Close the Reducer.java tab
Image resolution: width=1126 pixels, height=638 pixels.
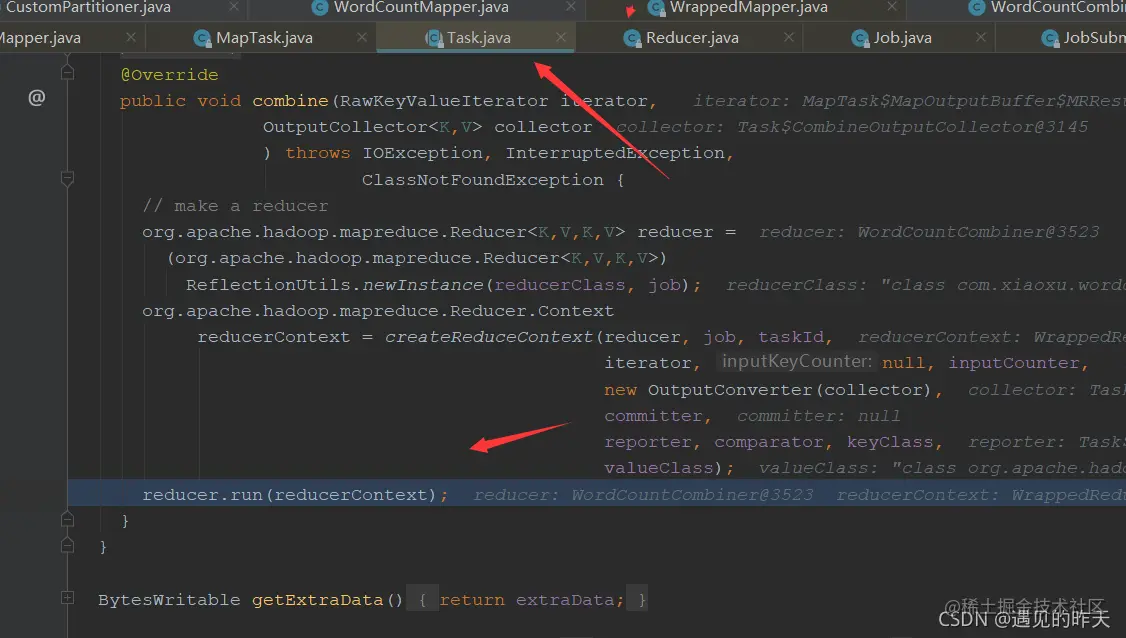pyautogui.click(x=788, y=37)
